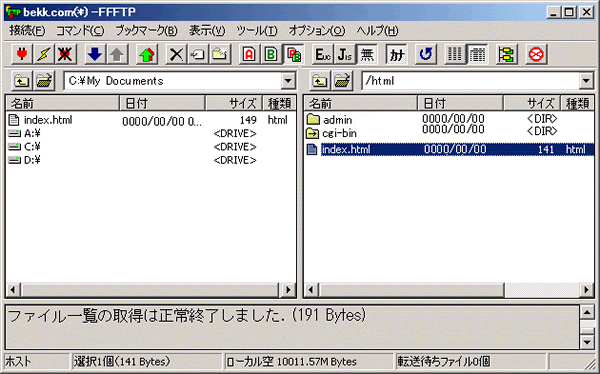This screenshot has width=600, height=374.
Task: Open the 接続(F) menu
Action: pos(27,31)
